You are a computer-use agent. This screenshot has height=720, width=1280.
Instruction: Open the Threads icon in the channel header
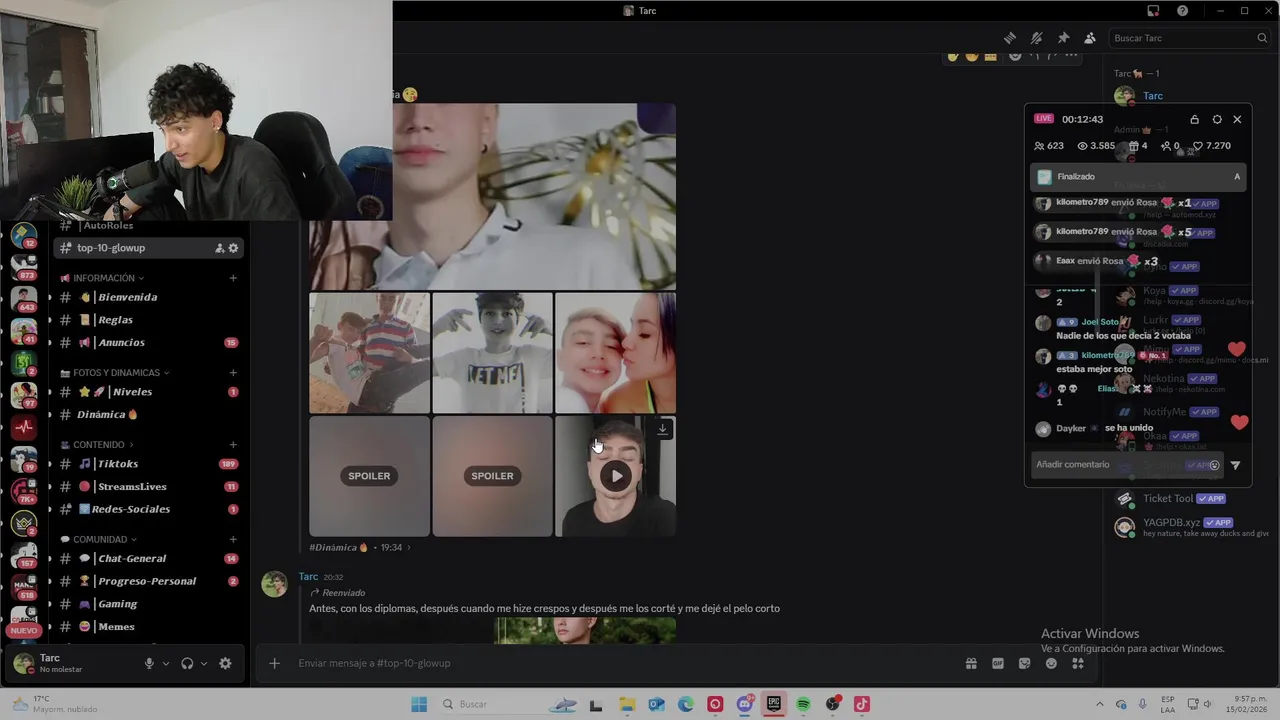pyautogui.click(x=1010, y=38)
